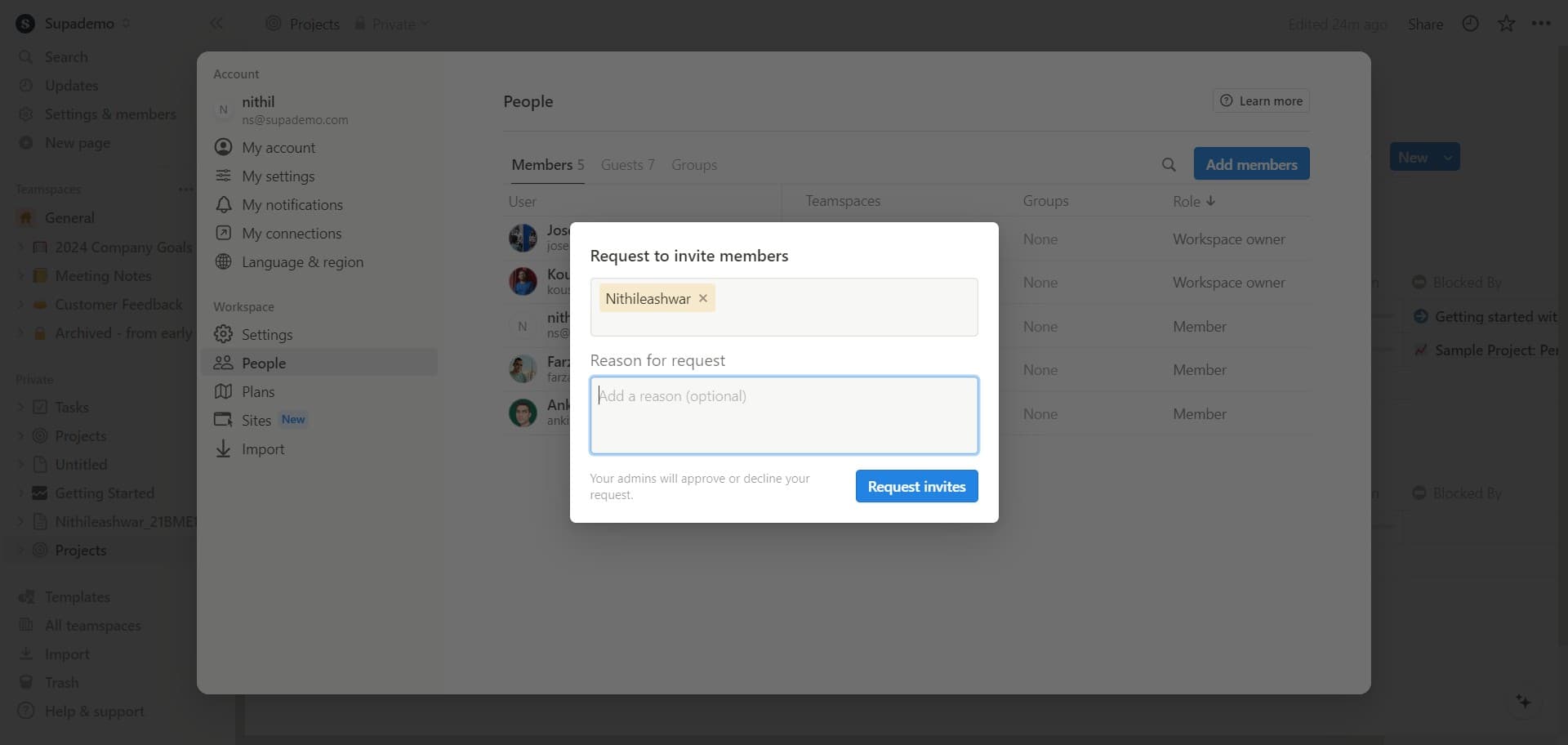Open the Sites menu item

[x=256, y=421]
